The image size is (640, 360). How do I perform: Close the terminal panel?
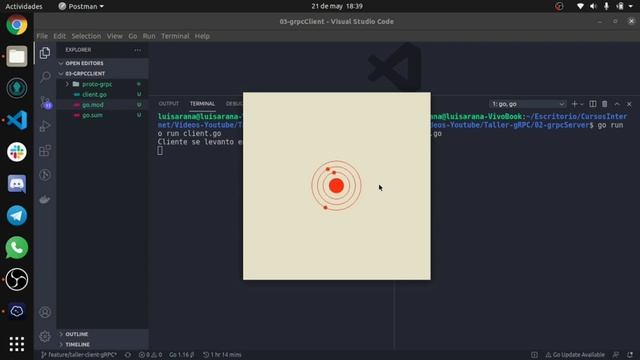629,104
